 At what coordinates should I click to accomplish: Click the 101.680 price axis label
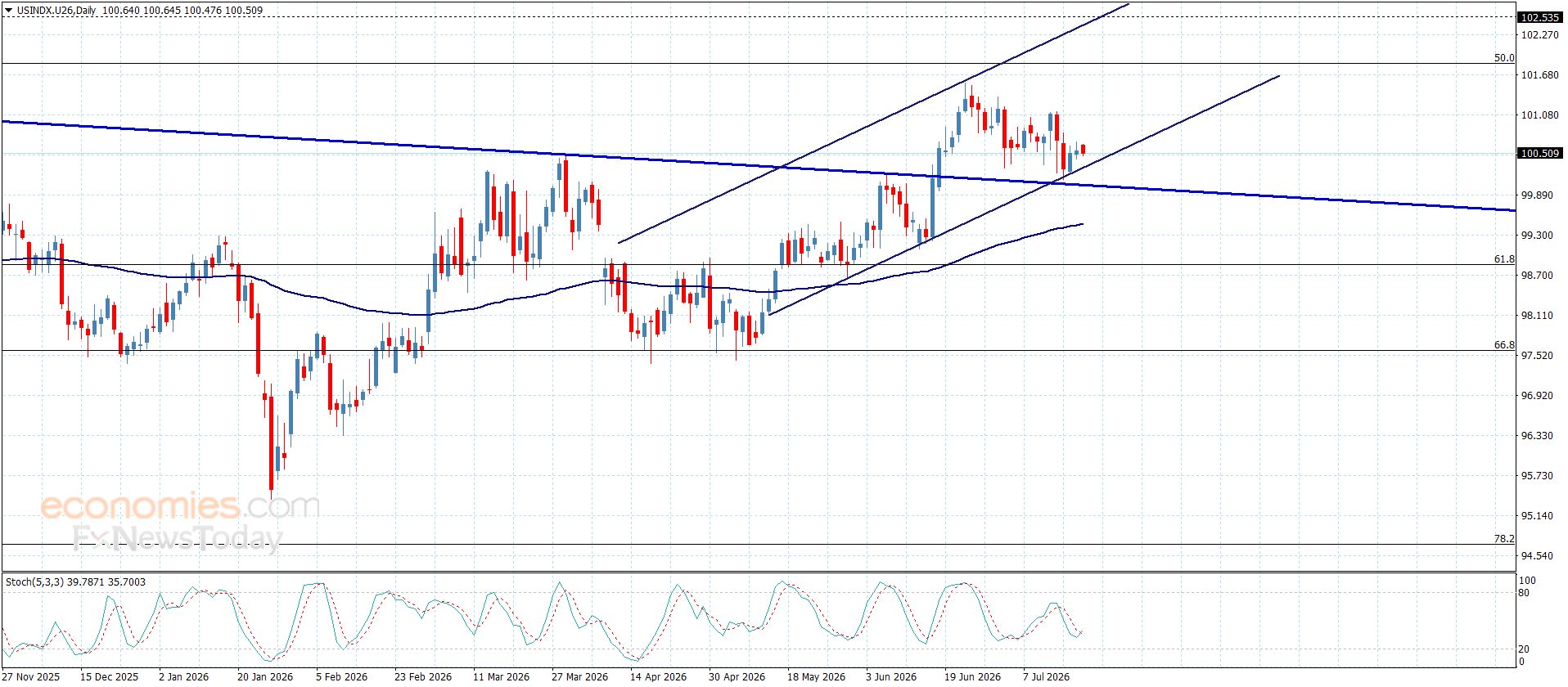coord(1539,75)
